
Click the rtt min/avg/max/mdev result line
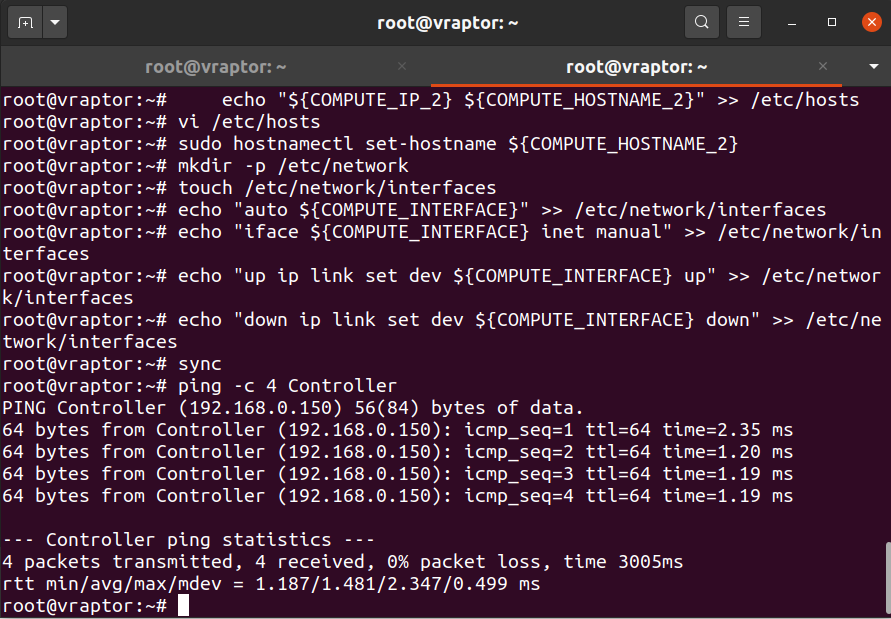(x=271, y=584)
